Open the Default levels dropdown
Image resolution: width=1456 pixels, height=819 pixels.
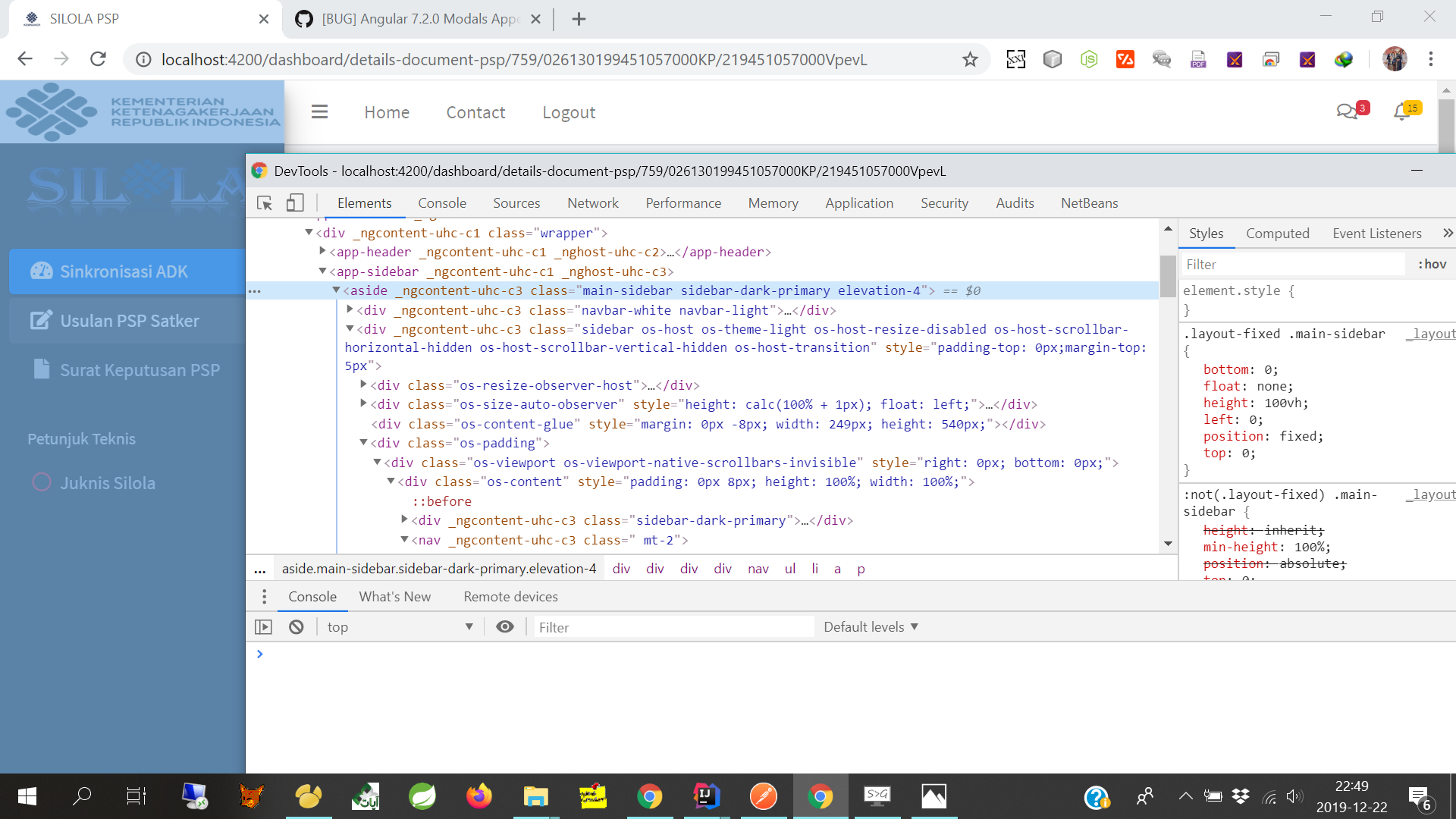pos(870,626)
